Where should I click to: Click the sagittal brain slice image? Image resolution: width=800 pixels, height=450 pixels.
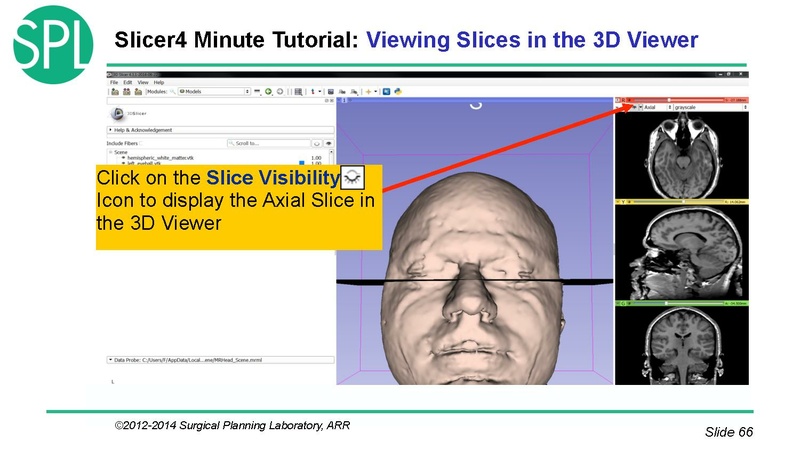coord(682,253)
